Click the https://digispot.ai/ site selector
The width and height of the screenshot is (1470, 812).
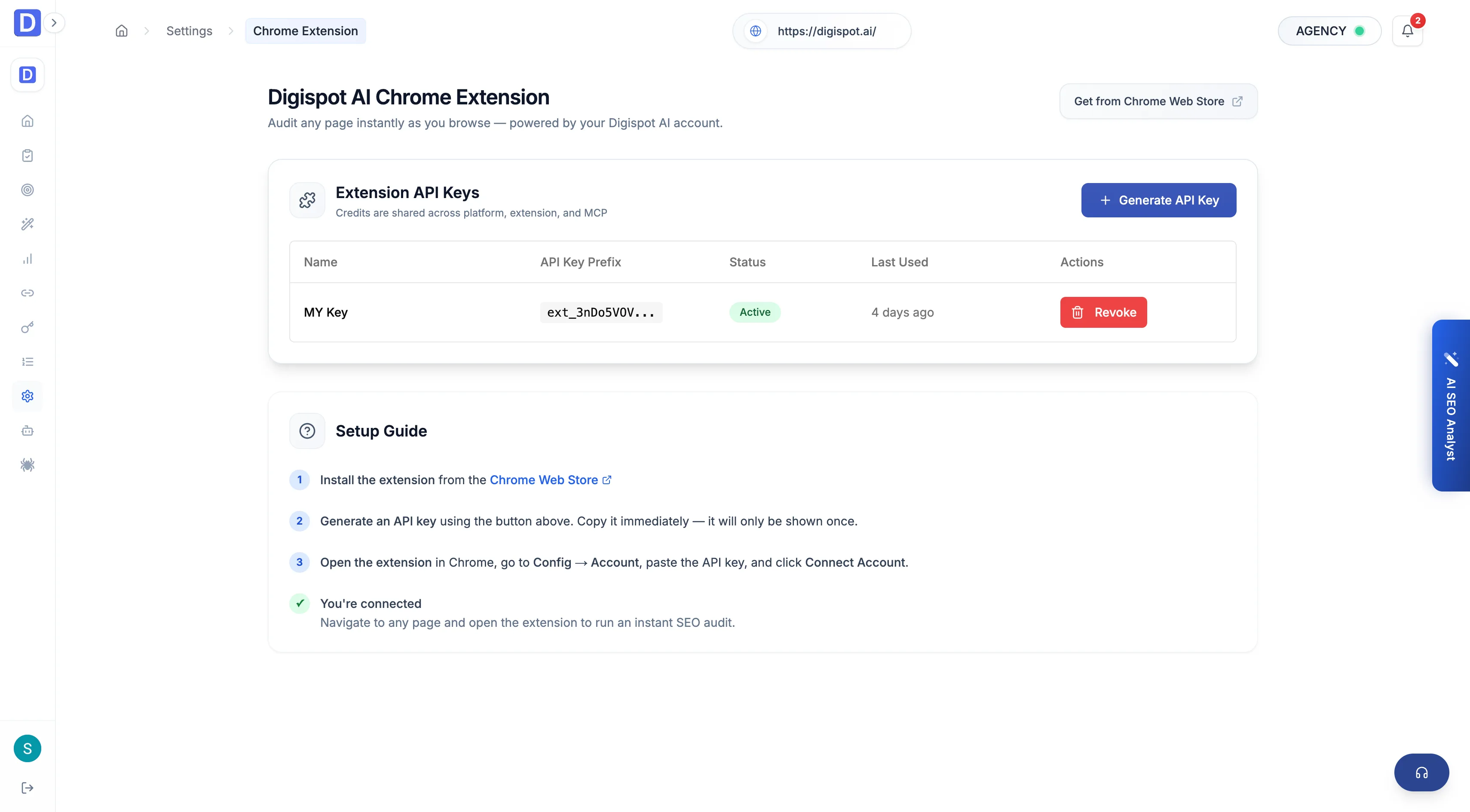pos(822,31)
